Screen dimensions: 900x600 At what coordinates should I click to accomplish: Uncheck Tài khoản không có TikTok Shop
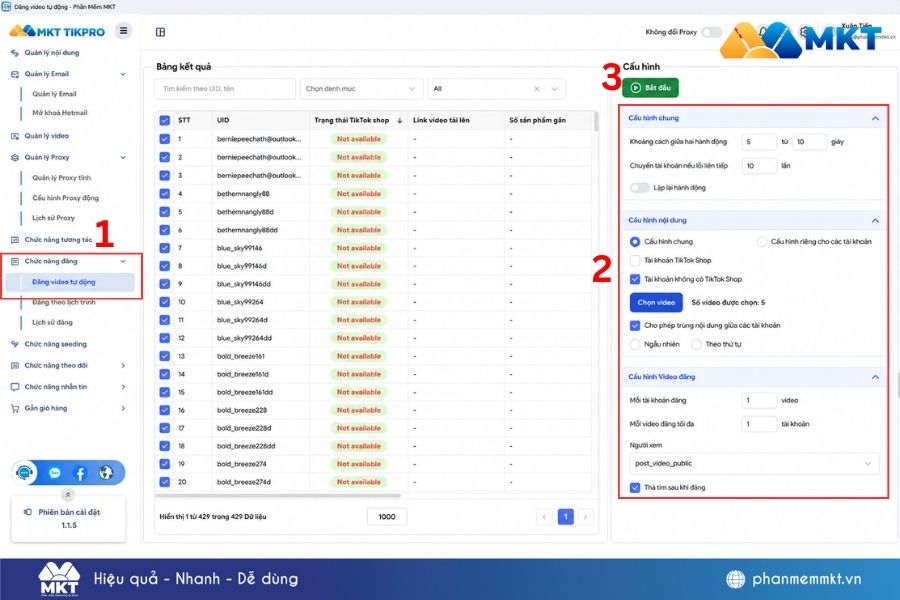[x=635, y=279]
